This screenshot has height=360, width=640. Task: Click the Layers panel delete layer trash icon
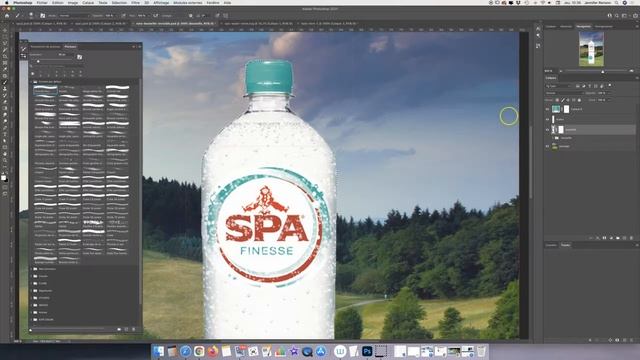[631, 238]
